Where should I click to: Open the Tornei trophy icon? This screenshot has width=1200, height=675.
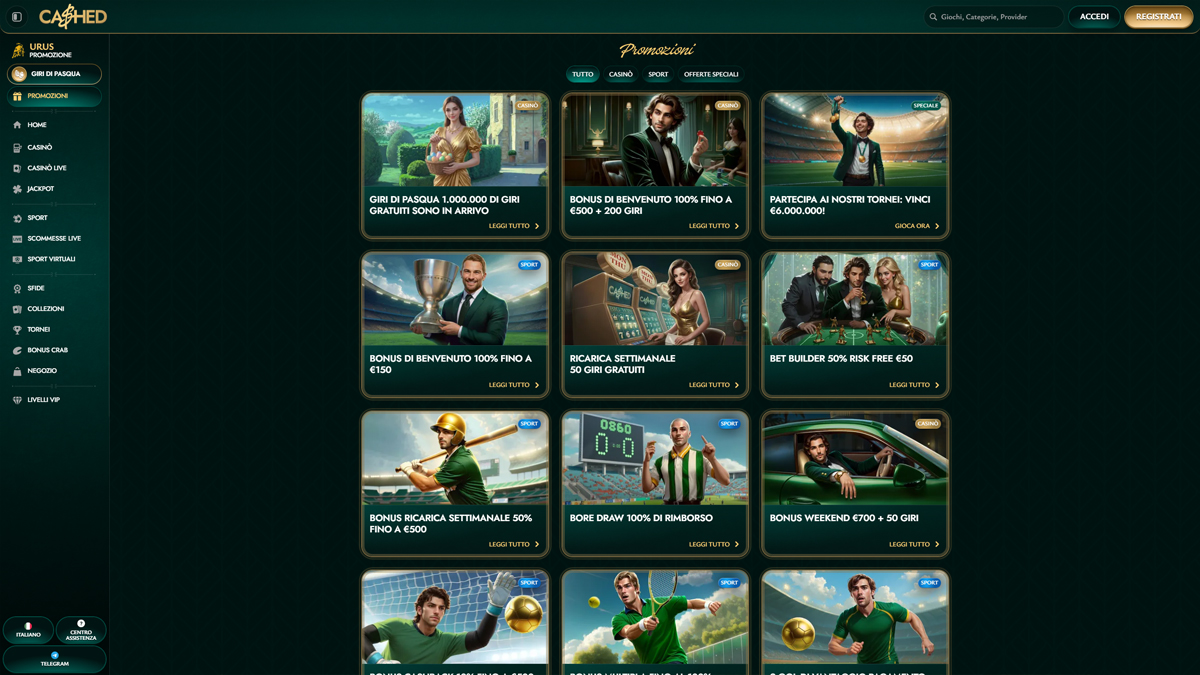17,330
